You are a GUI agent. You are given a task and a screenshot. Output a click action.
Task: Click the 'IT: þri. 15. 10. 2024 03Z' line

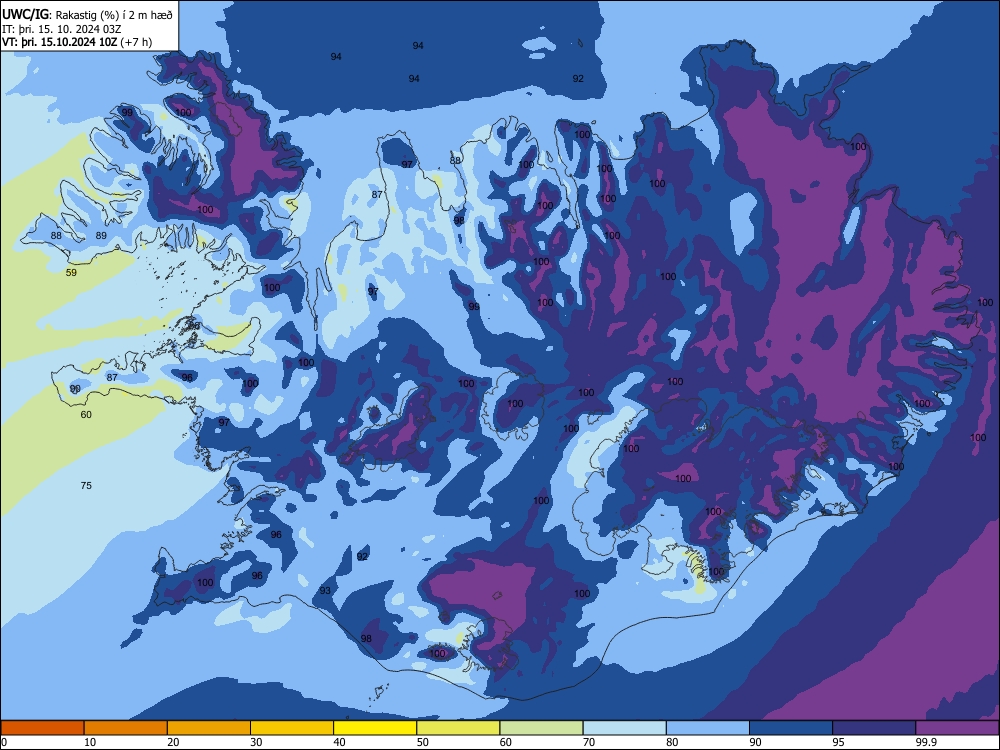click(x=62, y=29)
